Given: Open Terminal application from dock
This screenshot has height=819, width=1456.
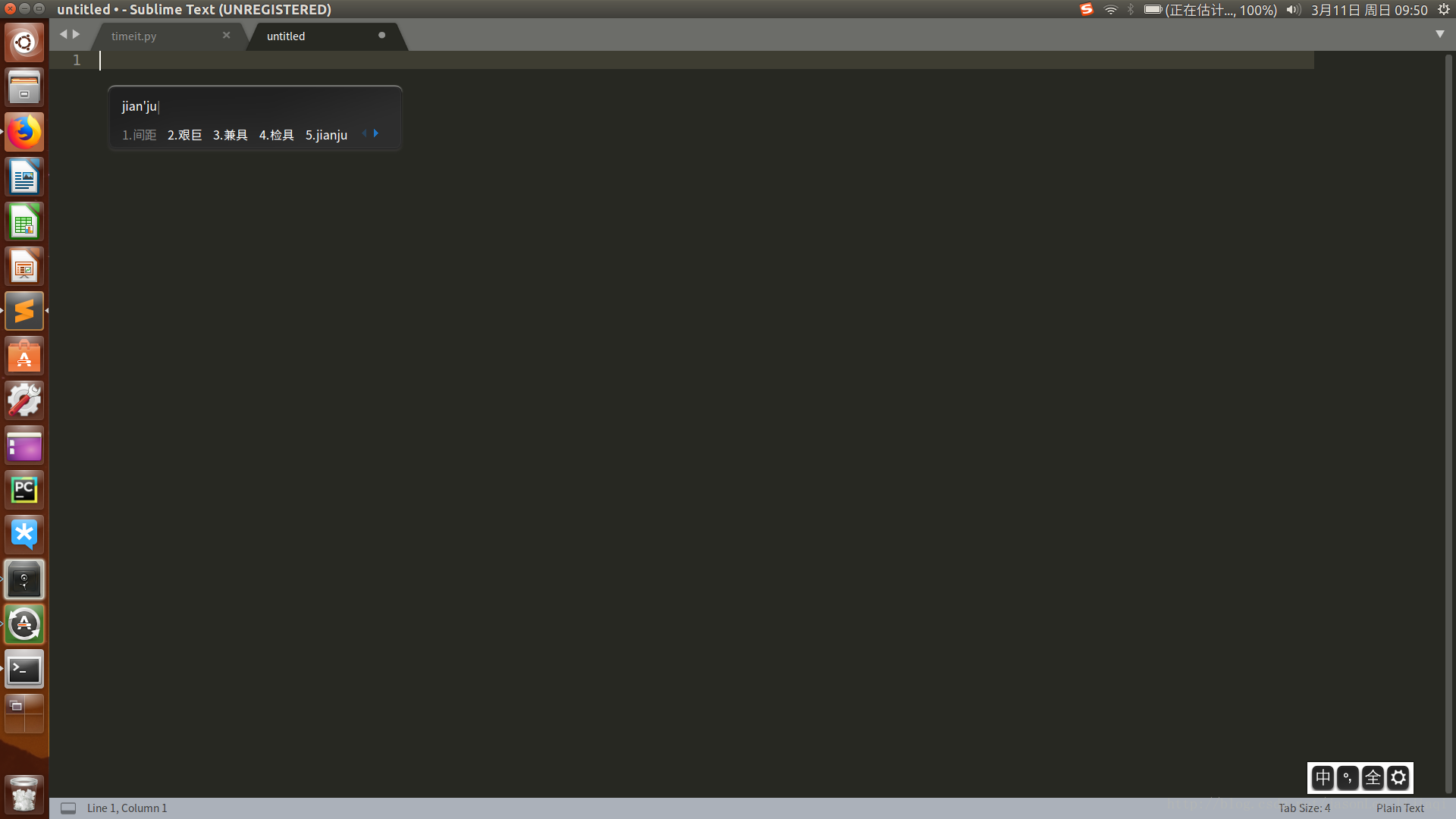Looking at the screenshot, I should coord(25,669).
